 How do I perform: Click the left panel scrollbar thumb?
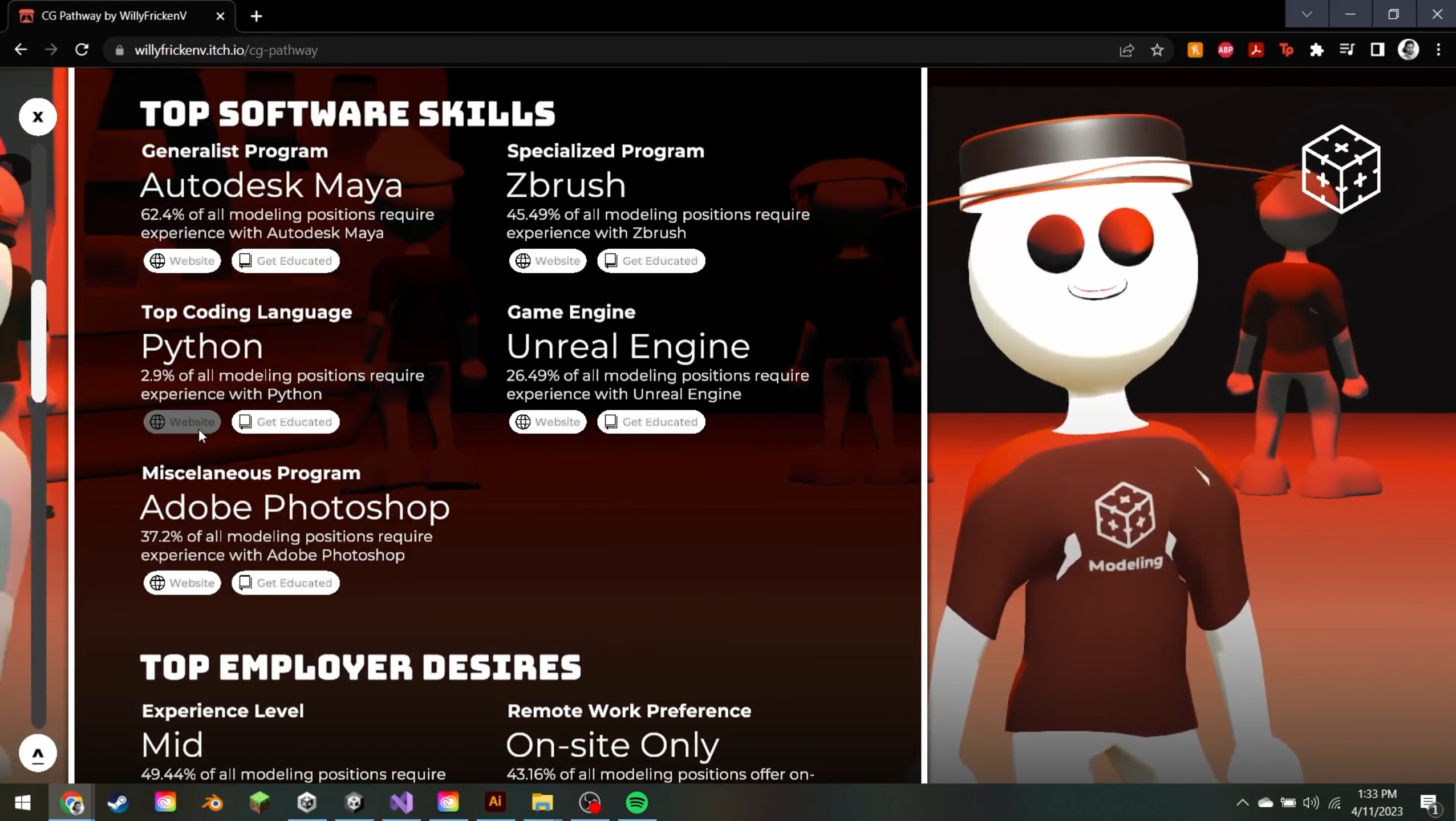coord(38,341)
